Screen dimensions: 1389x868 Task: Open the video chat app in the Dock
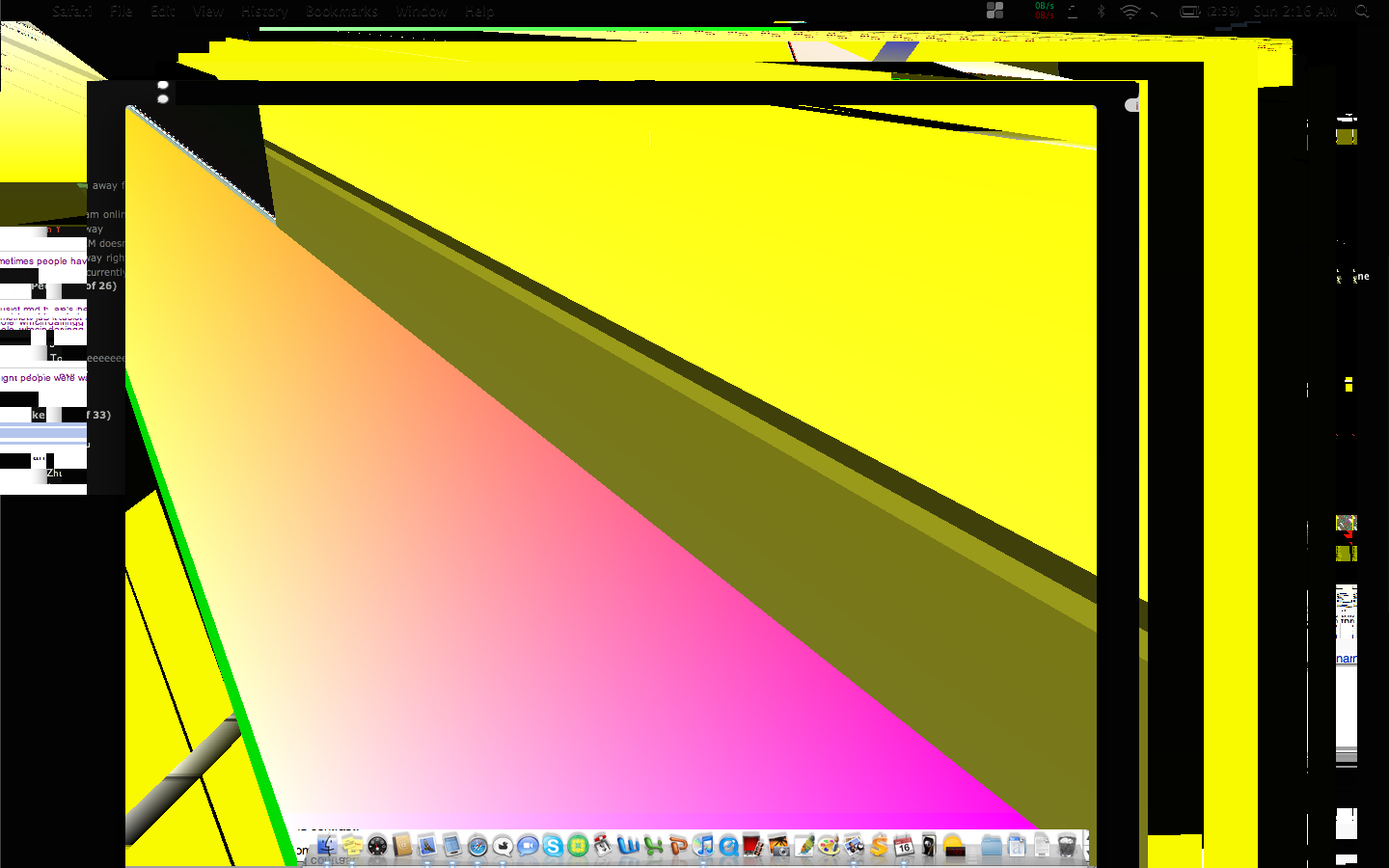tap(527, 847)
